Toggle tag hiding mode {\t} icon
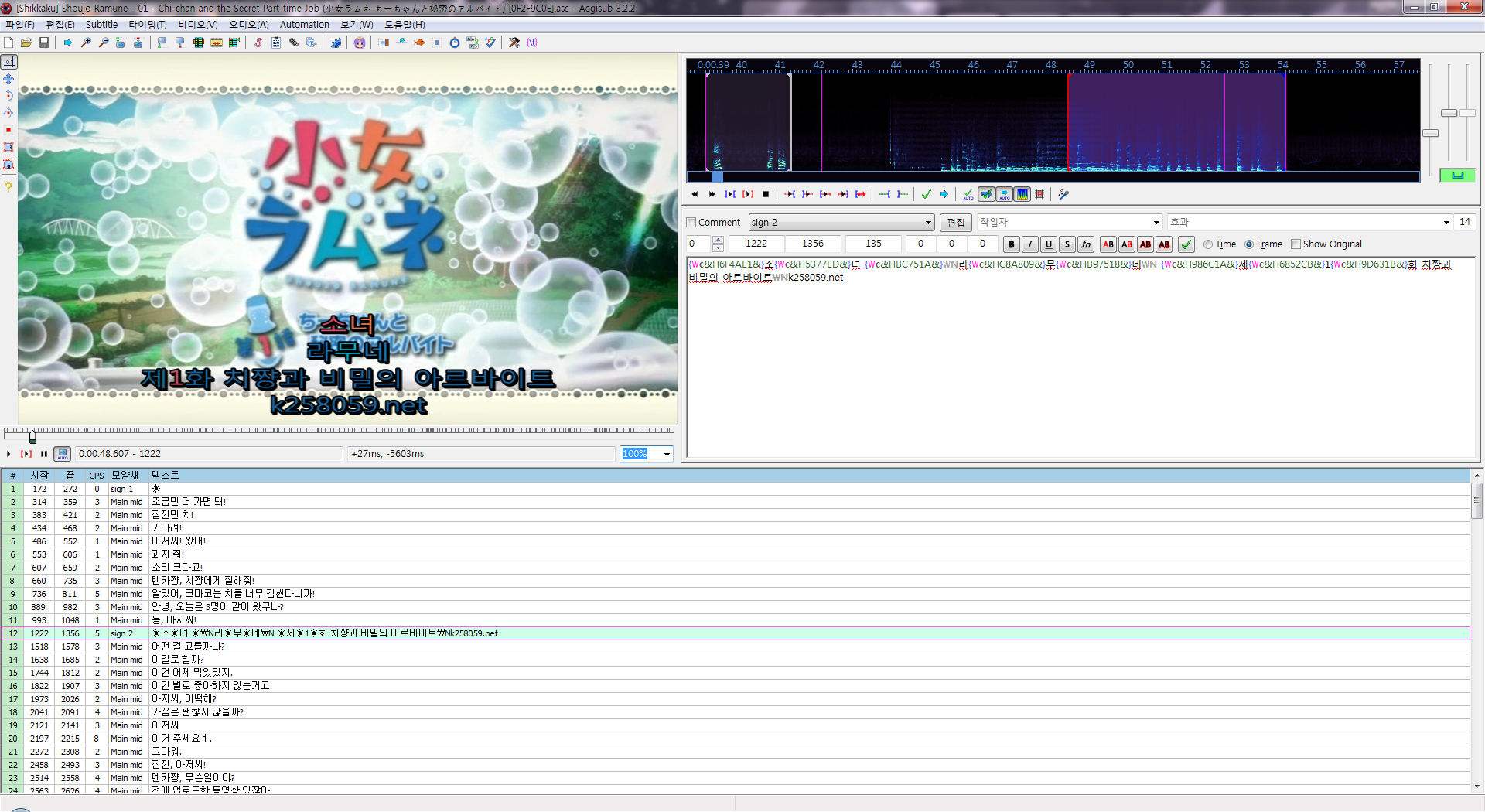 click(532, 43)
